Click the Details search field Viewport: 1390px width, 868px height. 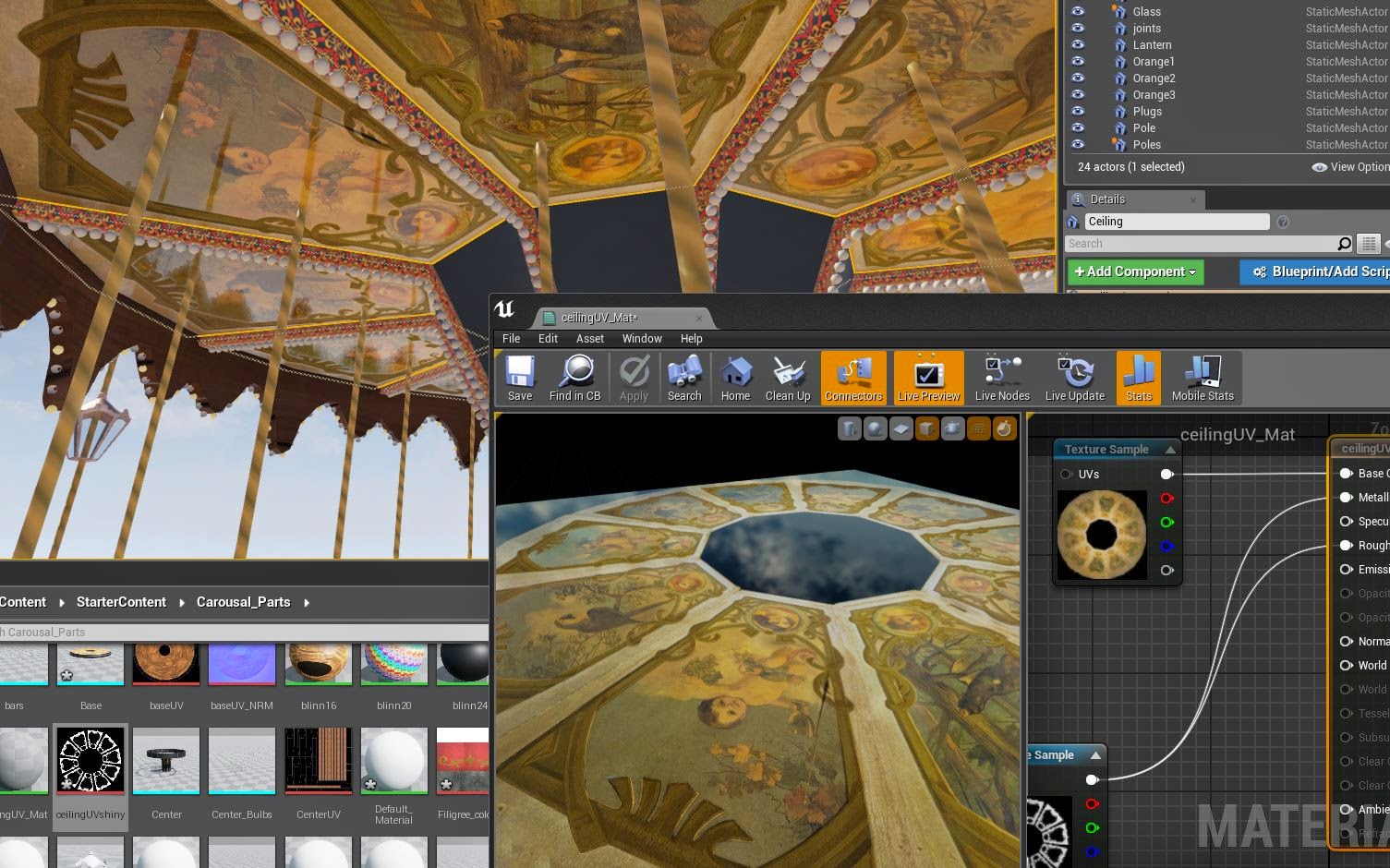(x=1200, y=244)
